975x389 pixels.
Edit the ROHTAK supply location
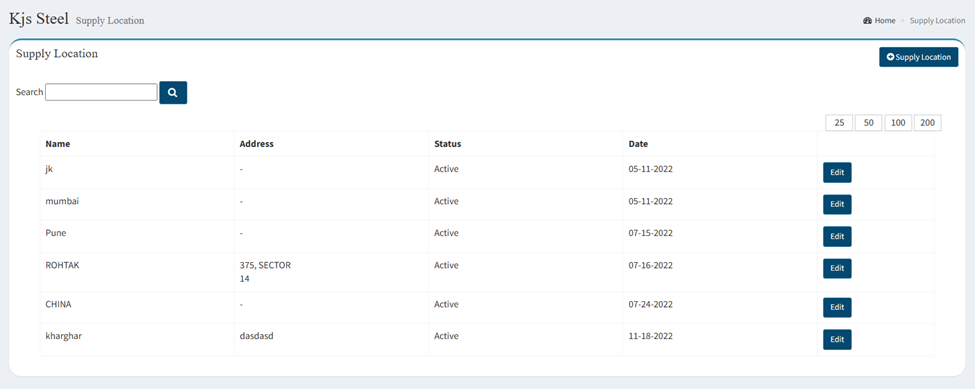coord(837,268)
